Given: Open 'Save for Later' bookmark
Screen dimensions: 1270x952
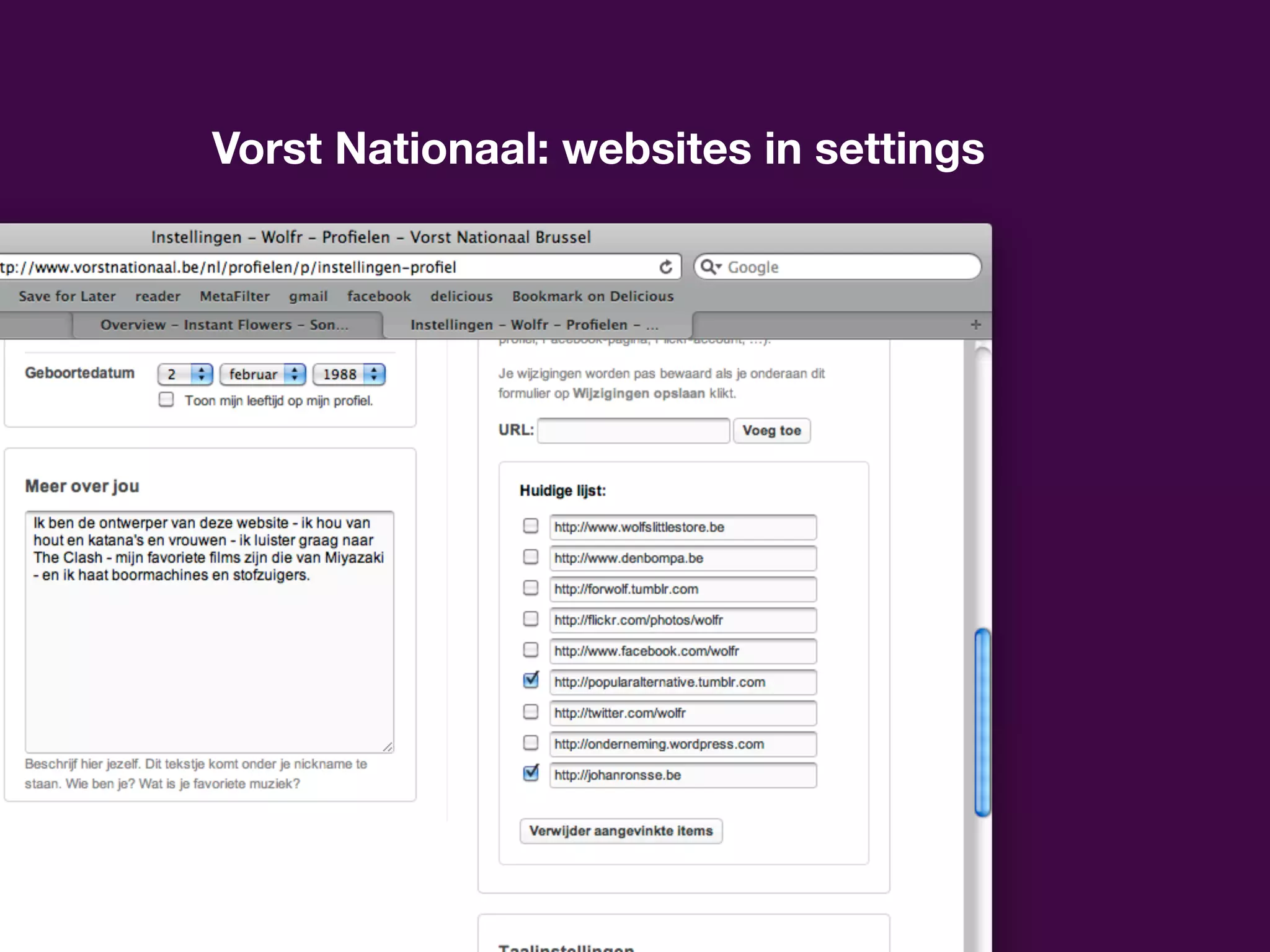Looking at the screenshot, I should click(67, 296).
